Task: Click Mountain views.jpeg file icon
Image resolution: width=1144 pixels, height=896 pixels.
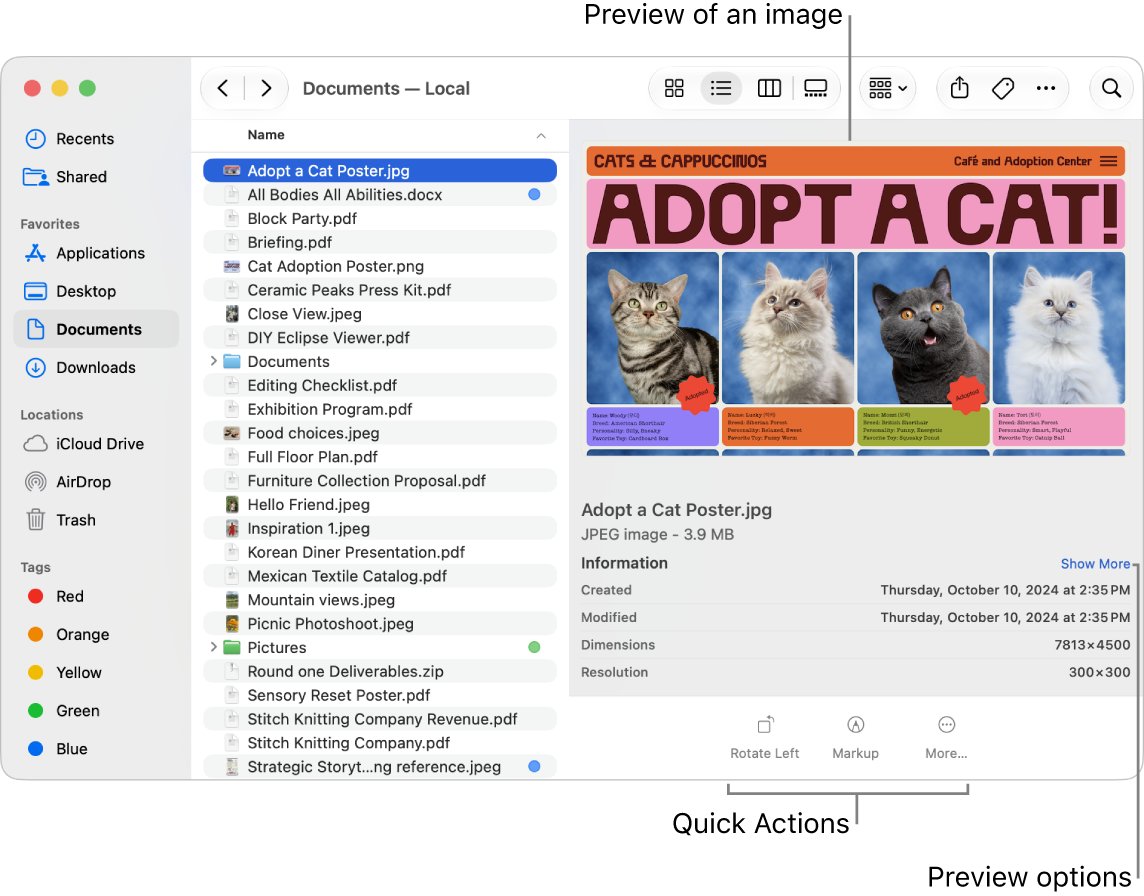Action: pos(231,600)
